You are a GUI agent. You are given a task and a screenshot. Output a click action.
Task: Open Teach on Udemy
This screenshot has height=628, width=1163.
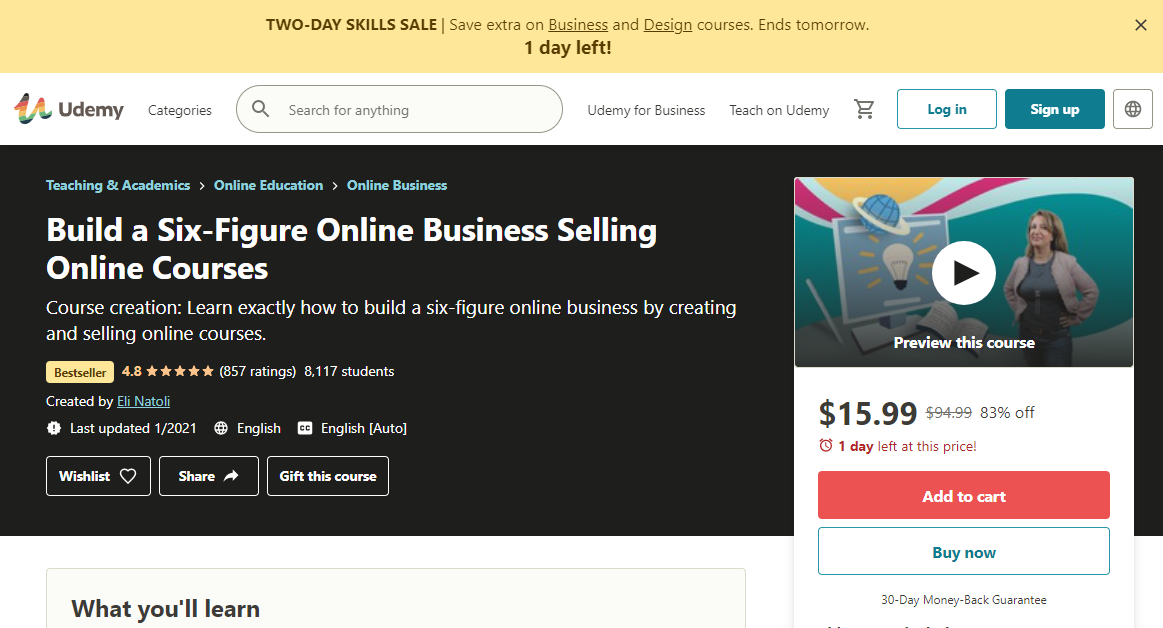(779, 110)
